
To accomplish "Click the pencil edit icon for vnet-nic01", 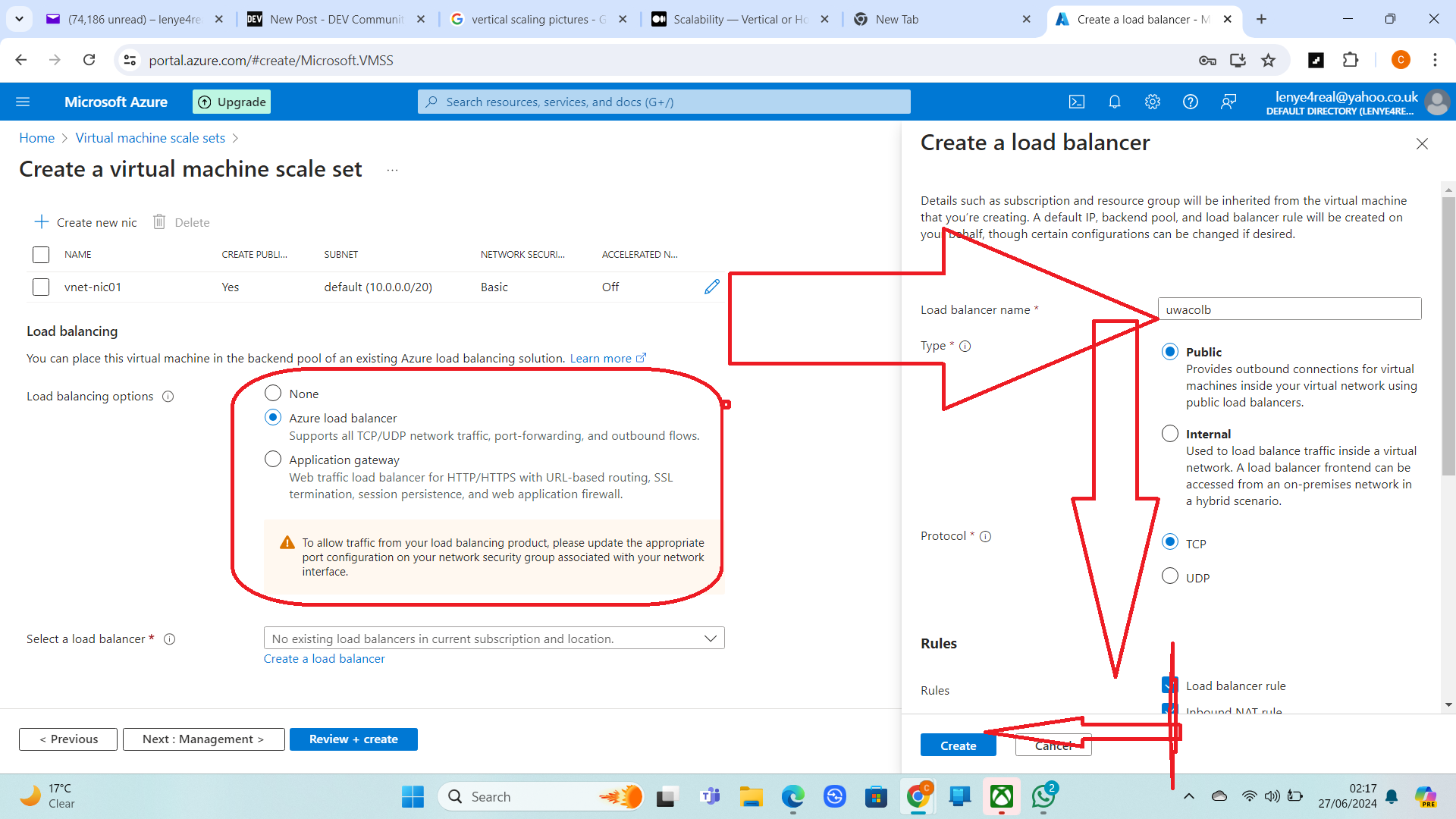I will 711,287.
